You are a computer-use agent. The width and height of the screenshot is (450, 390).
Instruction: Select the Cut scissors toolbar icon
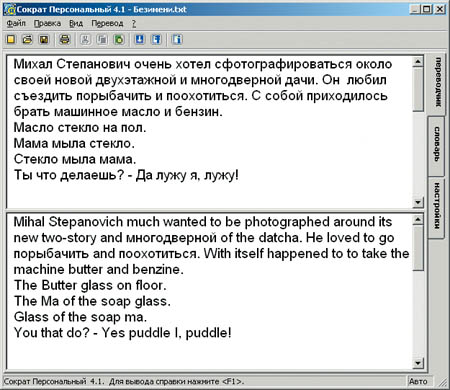click(x=85, y=40)
